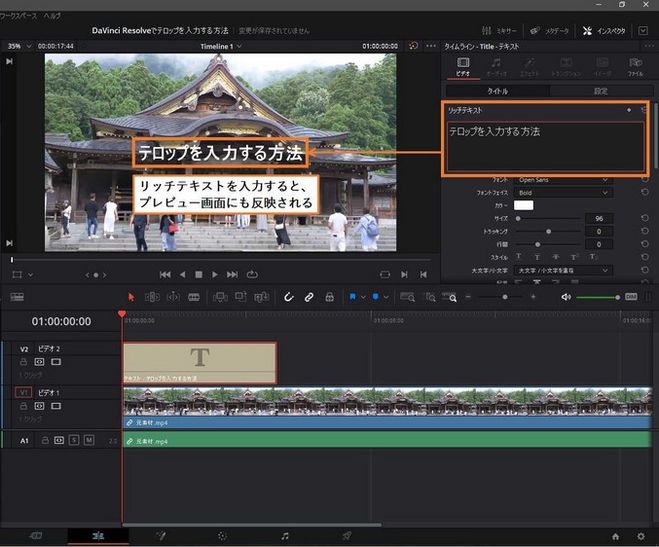Lock the Video 2 track
Image resolution: width=659 pixels, height=547 pixels.
click(x=24, y=362)
